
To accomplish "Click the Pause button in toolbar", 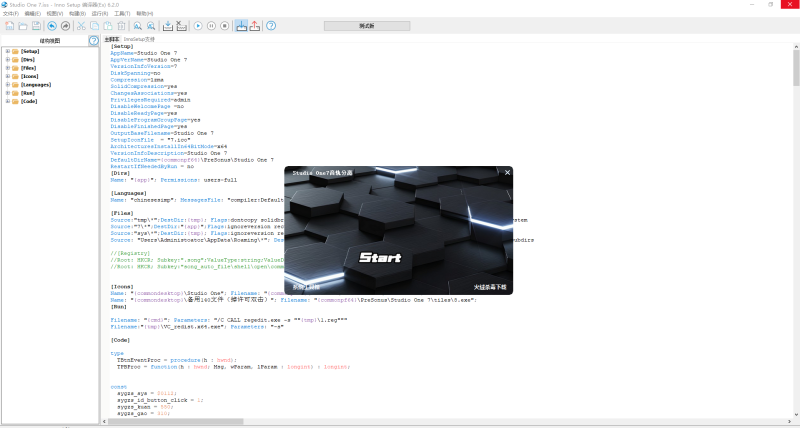I will click(x=211, y=26).
